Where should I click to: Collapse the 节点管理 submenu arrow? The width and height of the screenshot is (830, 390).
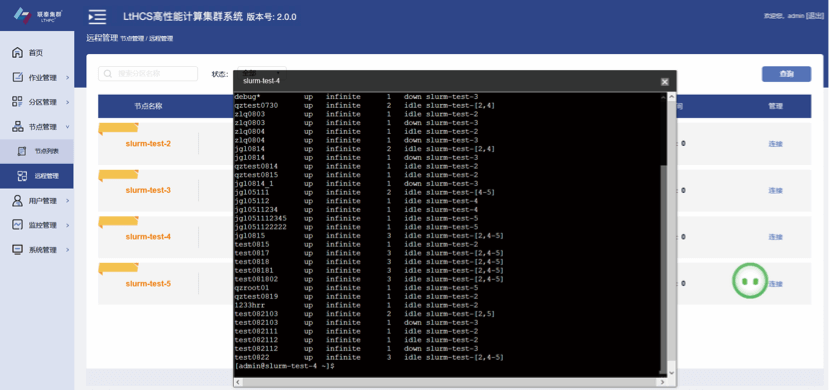tap(68, 127)
